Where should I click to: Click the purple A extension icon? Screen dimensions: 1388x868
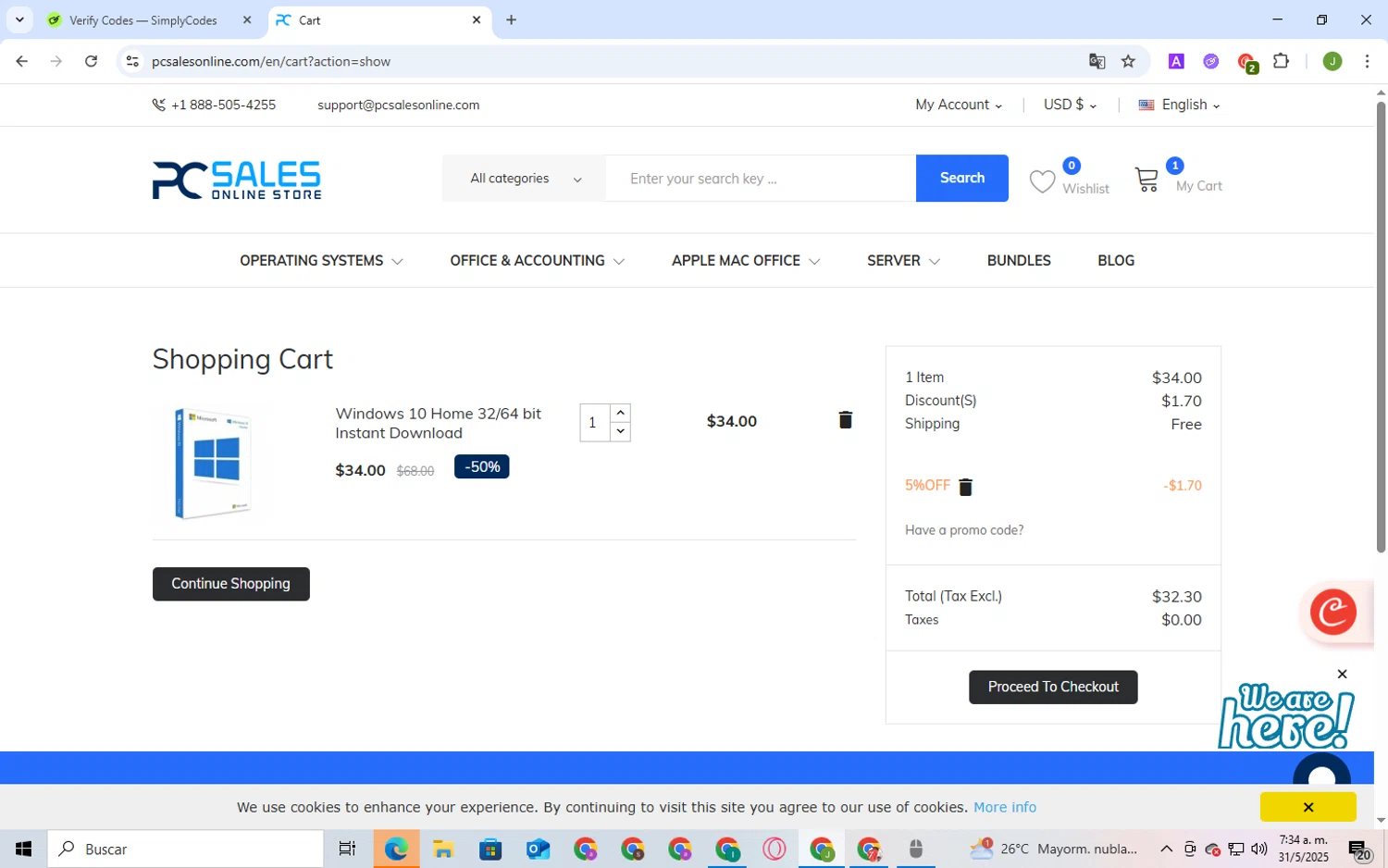[x=1176, y=61]
